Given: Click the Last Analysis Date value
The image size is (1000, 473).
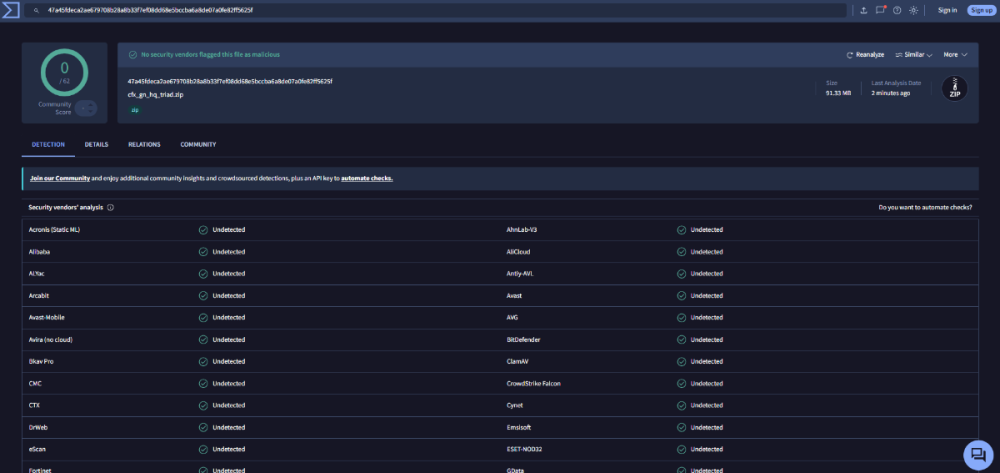Looking at the screenshot, I should click(x=891, y=93).
